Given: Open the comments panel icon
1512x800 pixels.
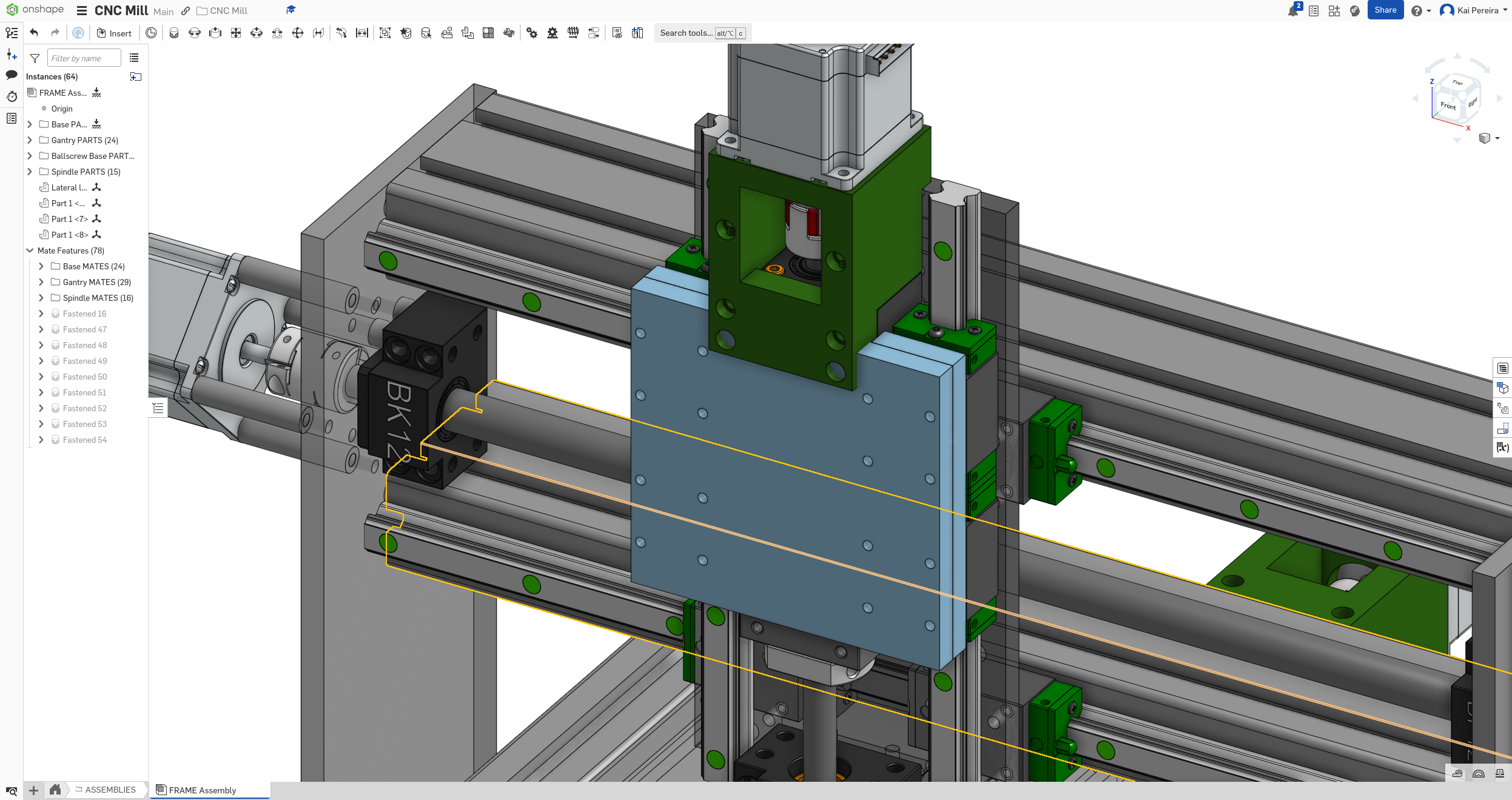Looking at the screenshot, I should point(12,75).
